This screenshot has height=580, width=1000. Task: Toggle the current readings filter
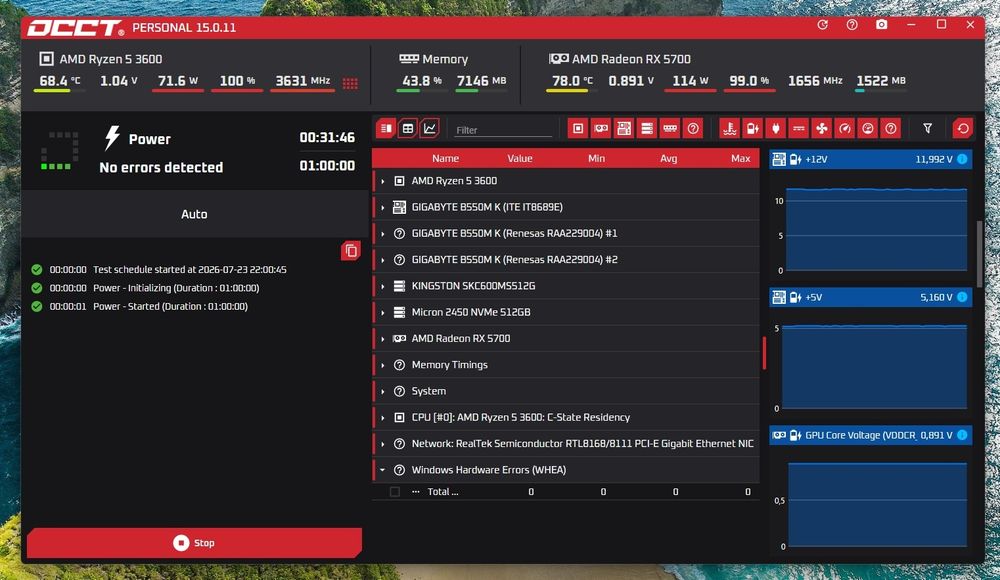click(x=798, y=129)
